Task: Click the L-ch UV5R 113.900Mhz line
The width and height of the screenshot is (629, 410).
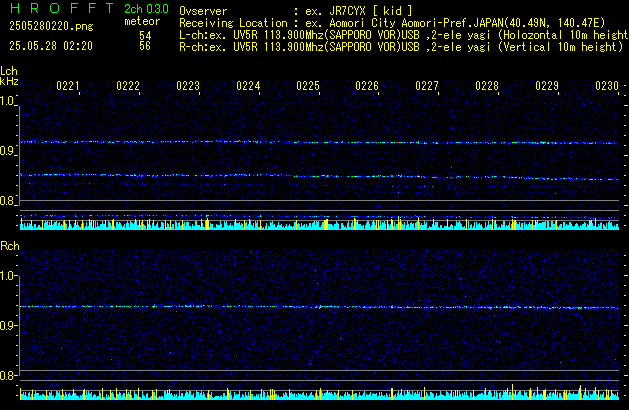Action: [404, 35]
